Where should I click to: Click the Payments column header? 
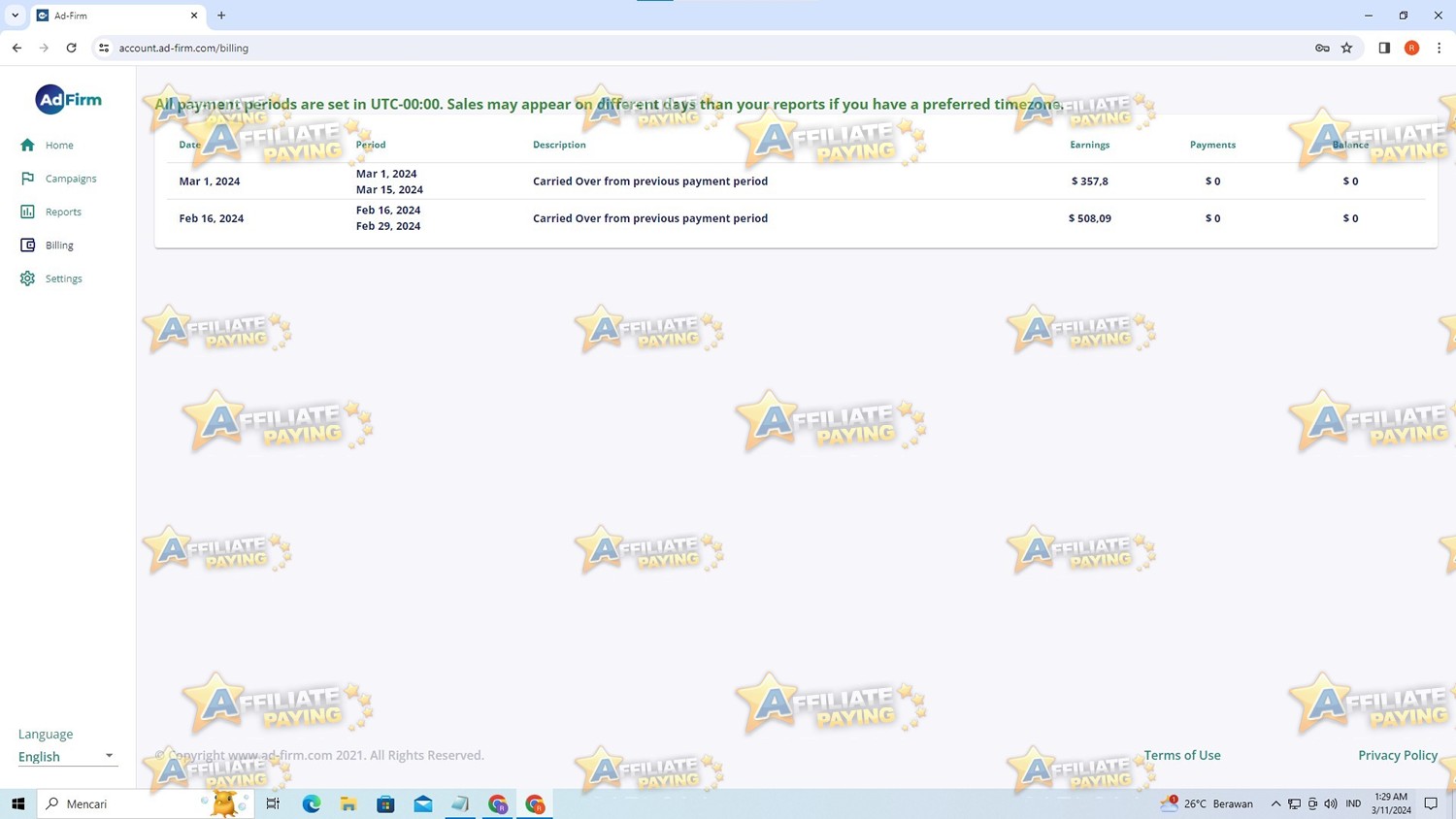[x=1212, y=145]
